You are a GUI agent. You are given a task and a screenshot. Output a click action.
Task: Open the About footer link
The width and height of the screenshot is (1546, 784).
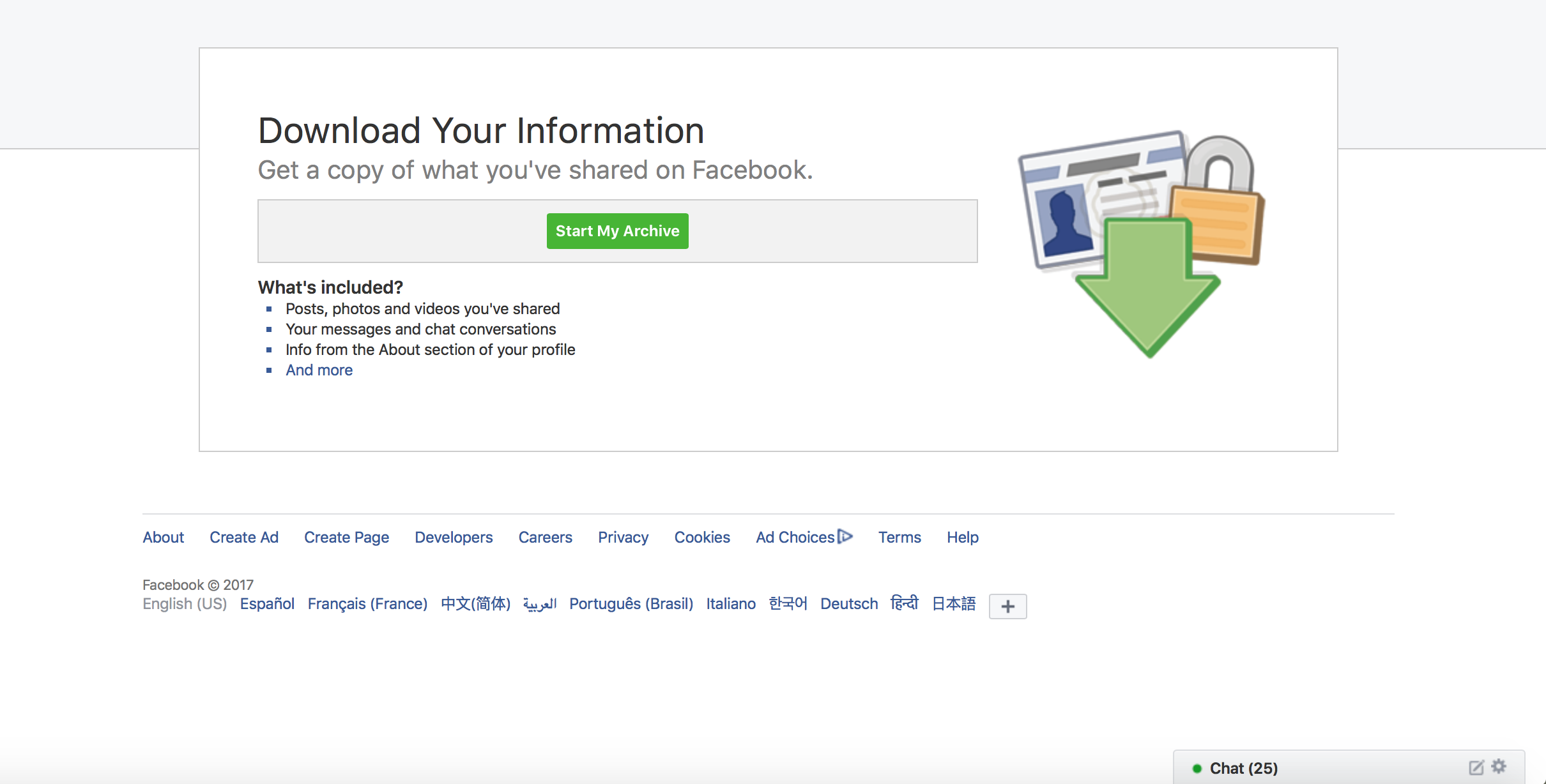(163, 538)
